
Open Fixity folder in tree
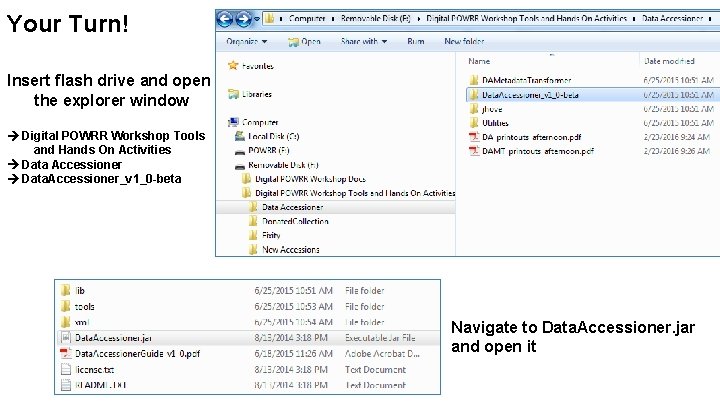(271, 235)
